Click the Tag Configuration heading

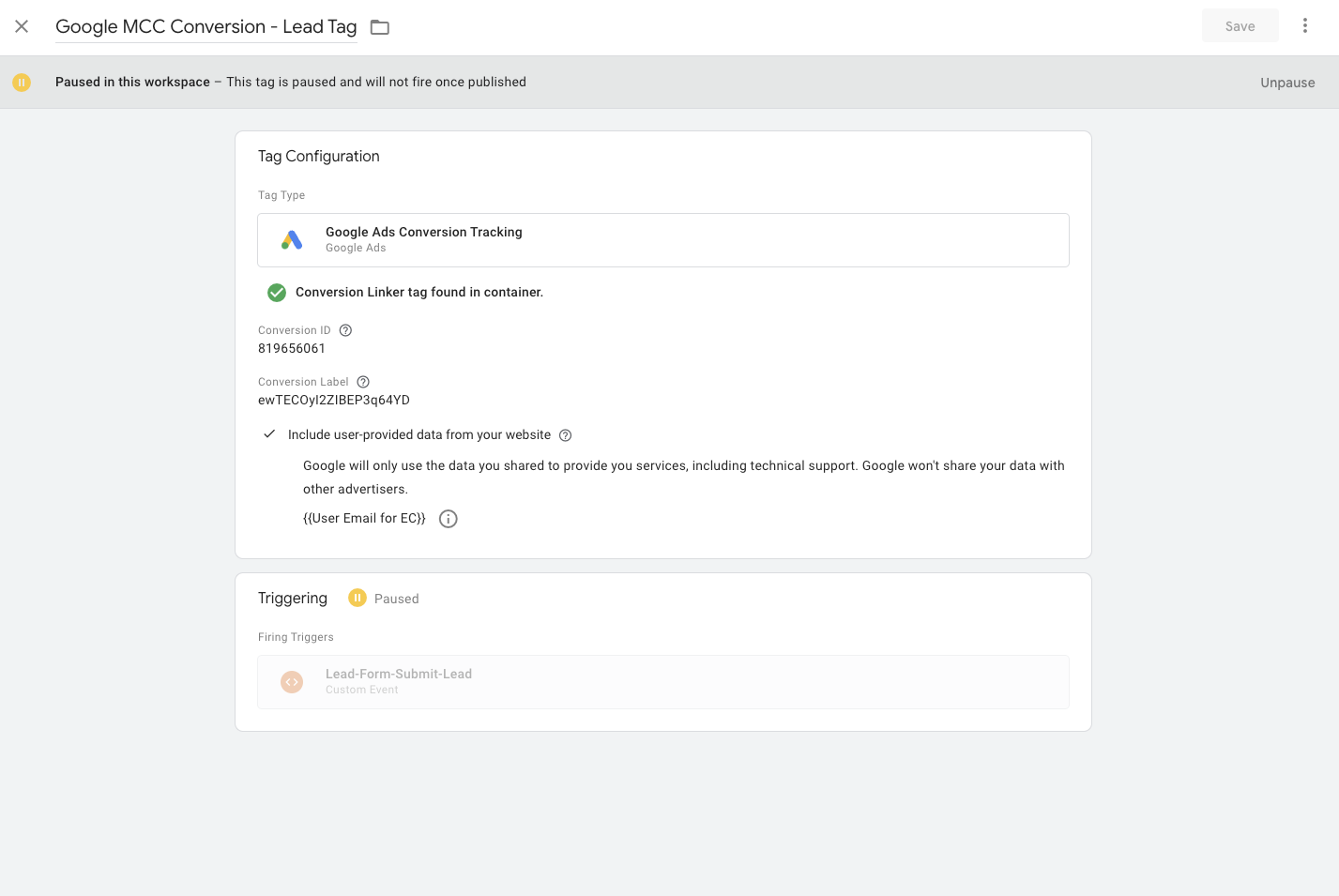(319, 157)
